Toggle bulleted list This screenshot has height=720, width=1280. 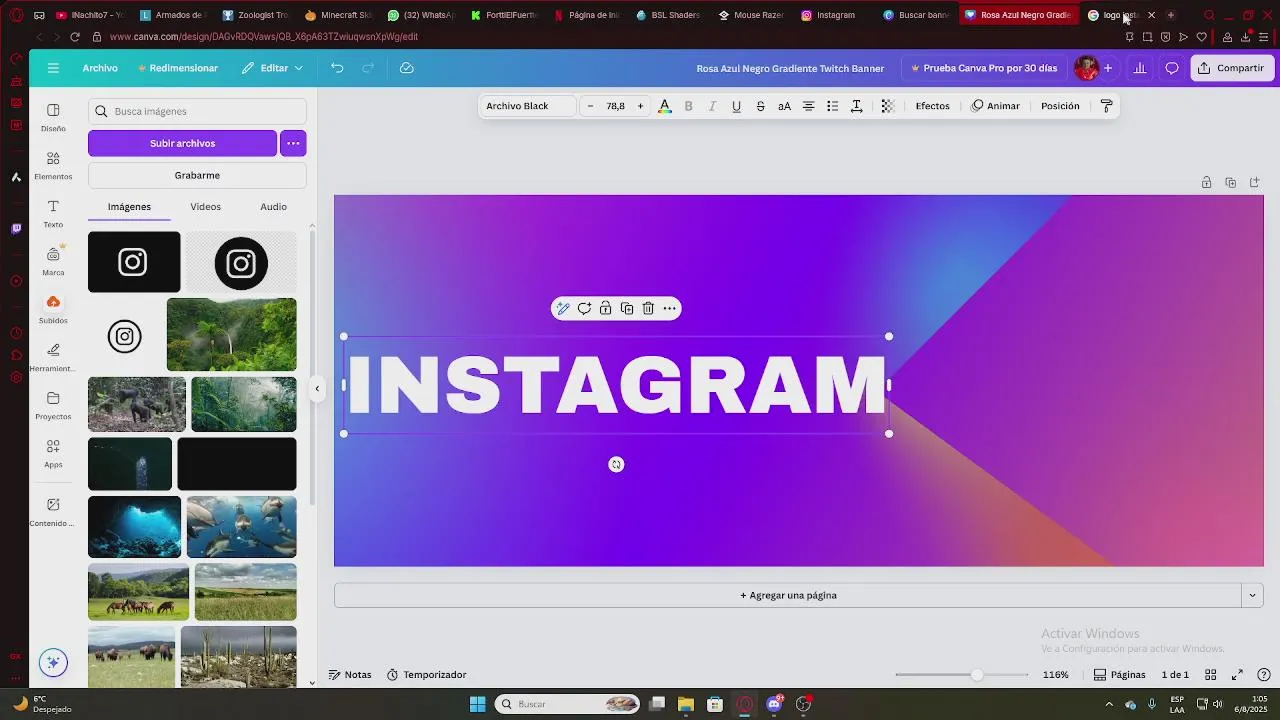[832, 106]
